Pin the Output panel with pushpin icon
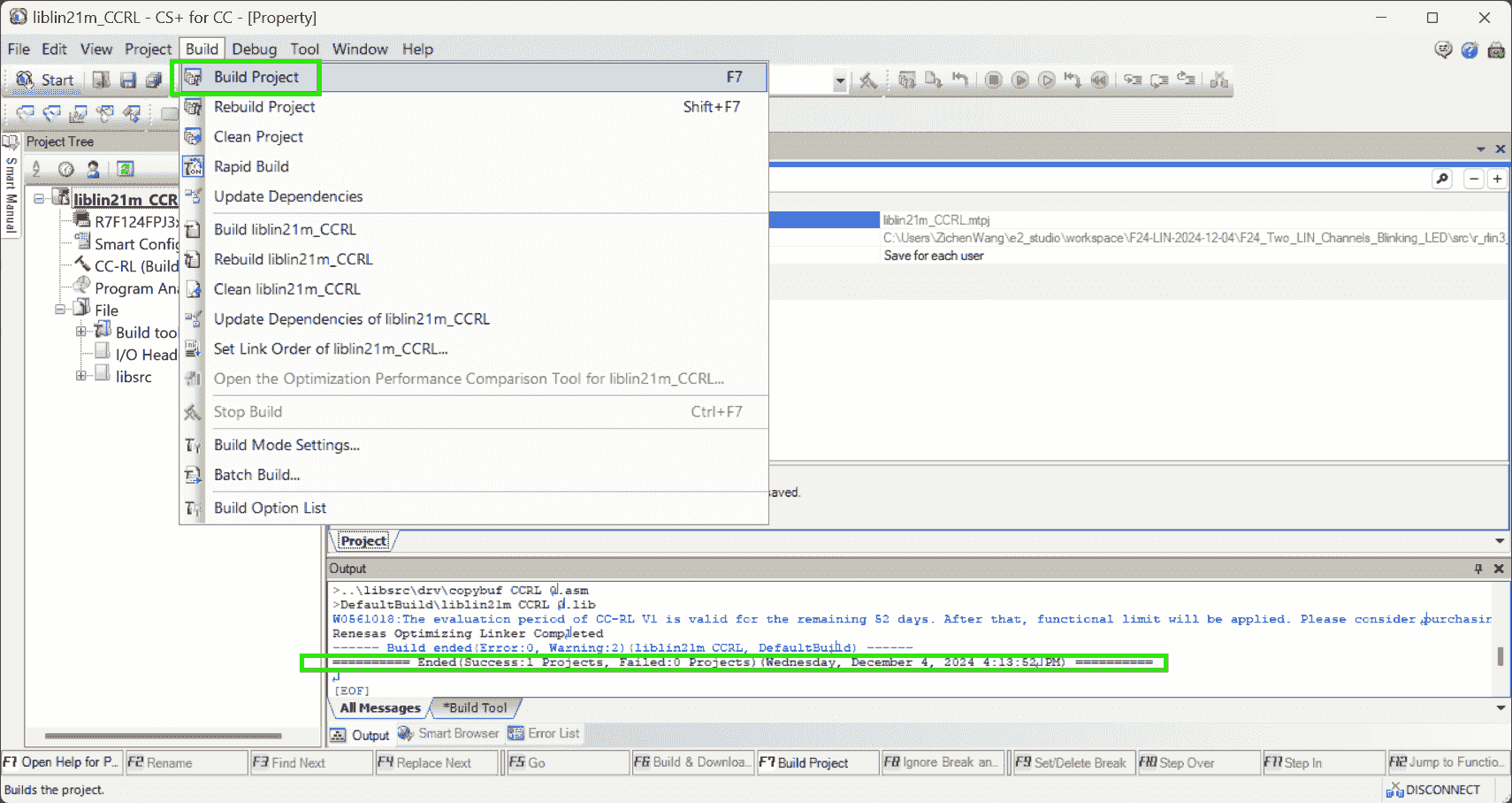Screen dimensions: 1512x803 tap(1478, 569)
